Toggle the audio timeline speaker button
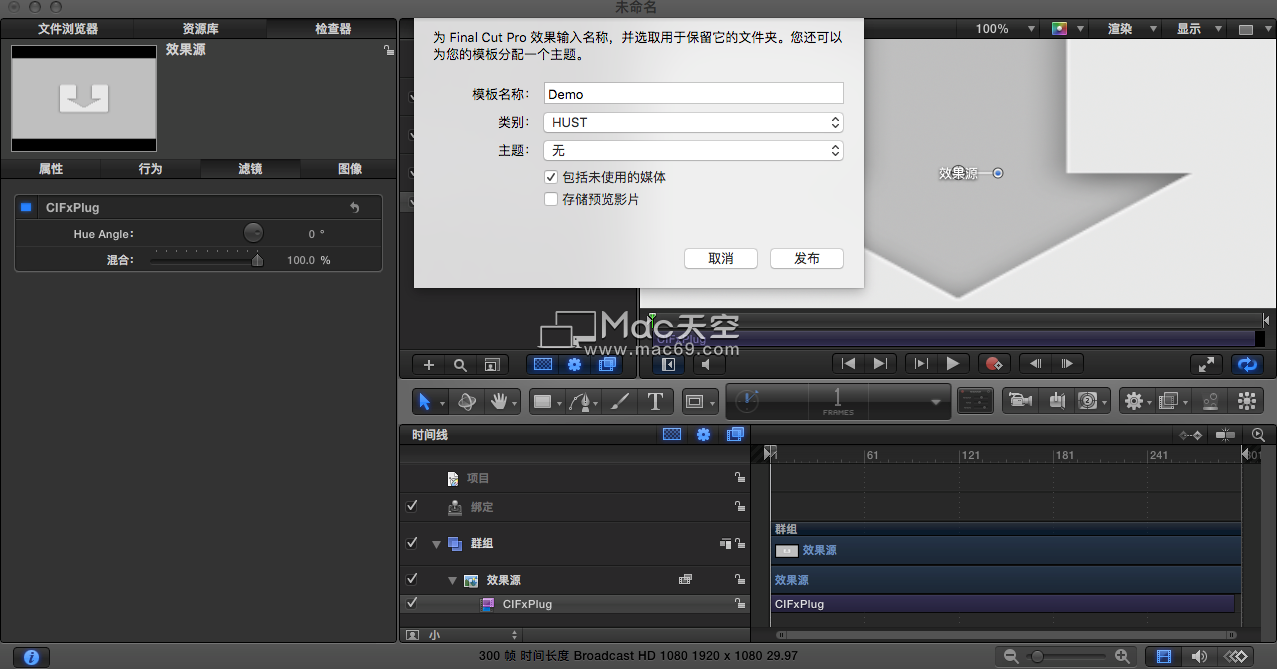Image resolution: width=1277 pixels, height=669 pixels. [1198, 656]
